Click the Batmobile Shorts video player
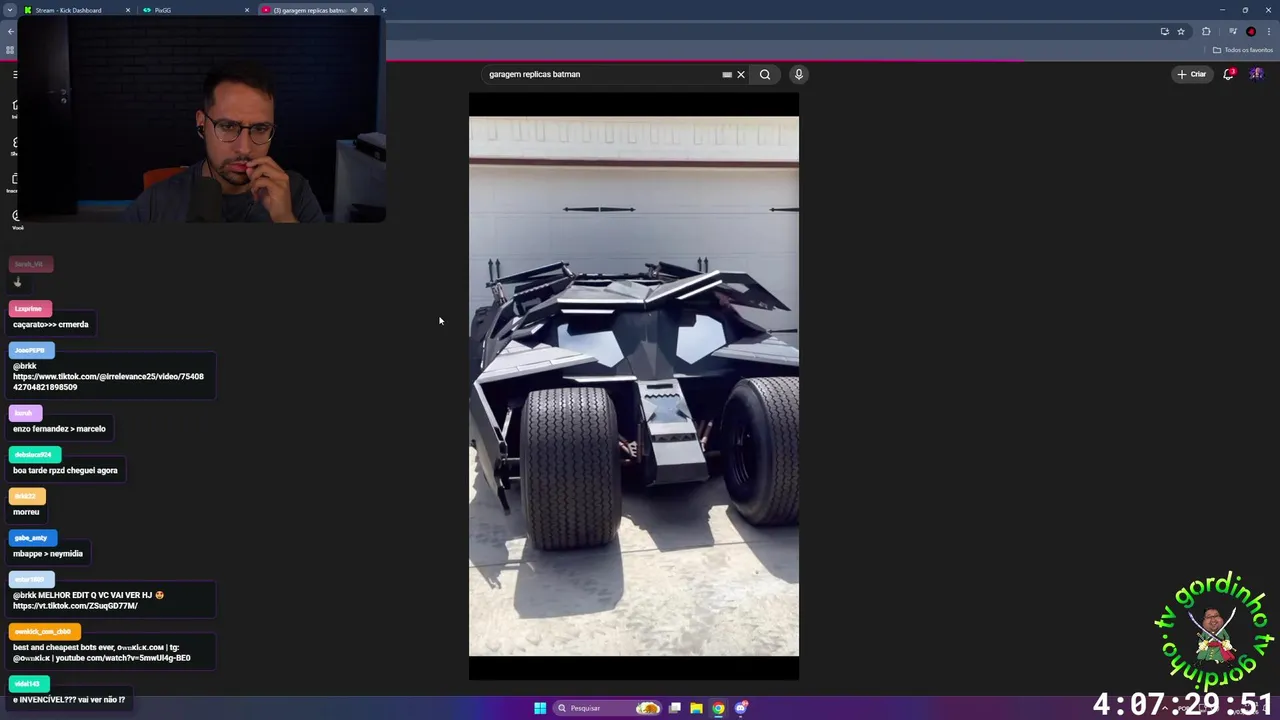1280x720 pixels. (x=634, y=386)
